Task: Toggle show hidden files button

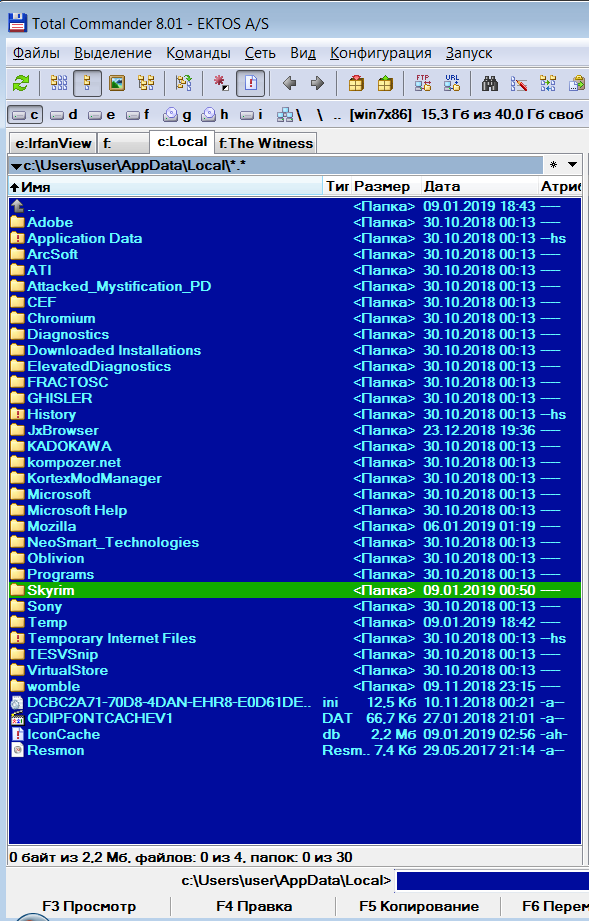Action: tap(251, 83)
